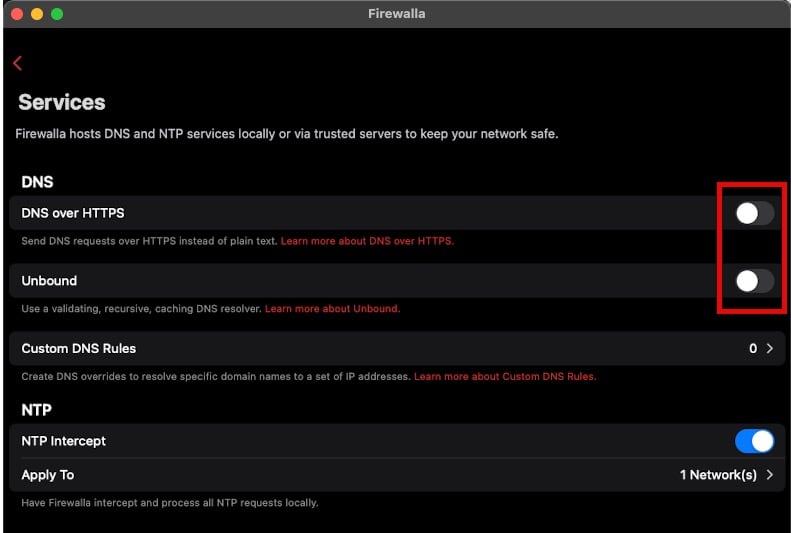Open Learn more about DNS over HTTPS
Viewport: 791px width, 533px height.
pyautogui.click(x=367, y=241)
